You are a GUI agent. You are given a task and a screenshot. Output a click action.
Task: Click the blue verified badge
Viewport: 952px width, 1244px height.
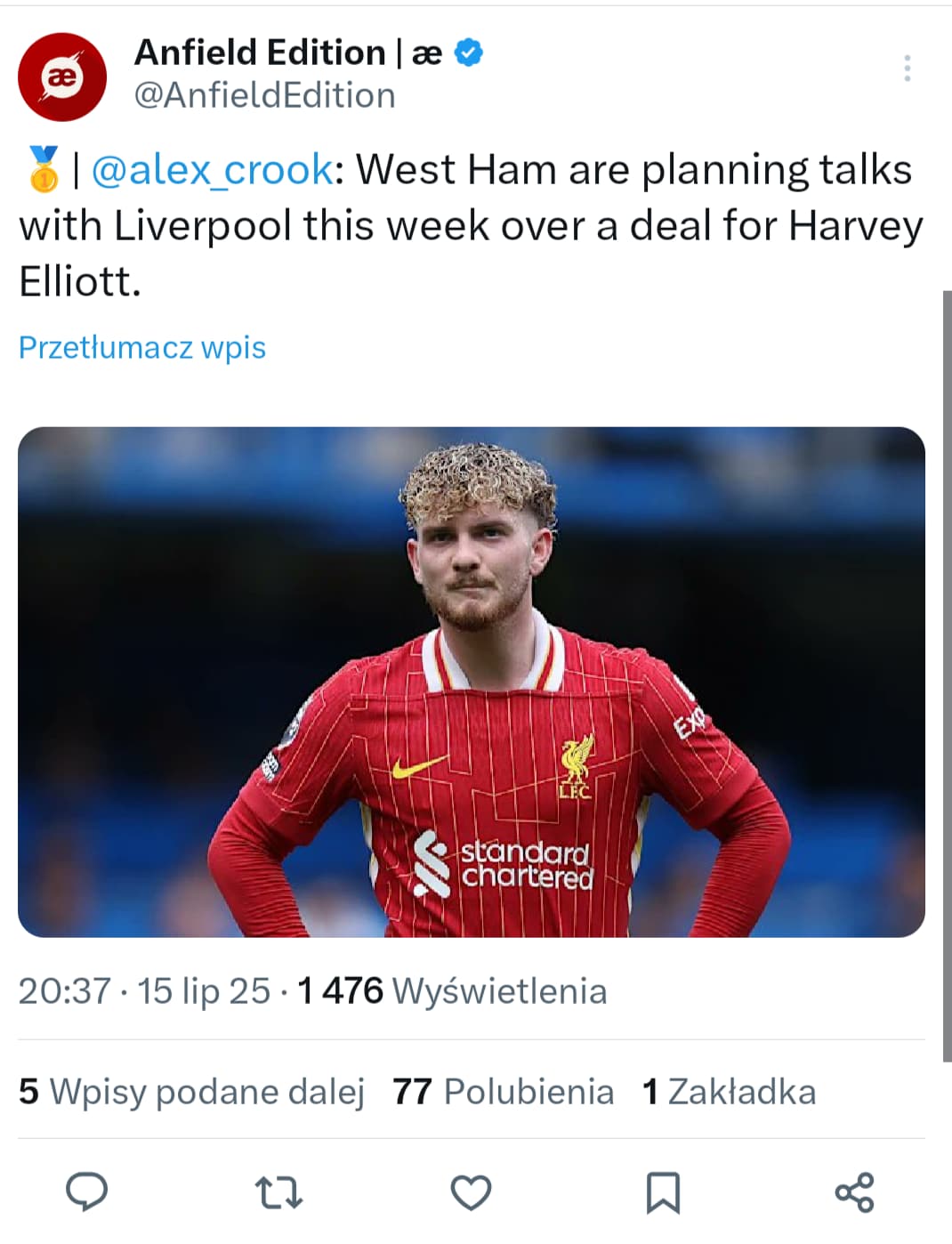[469, 53]
